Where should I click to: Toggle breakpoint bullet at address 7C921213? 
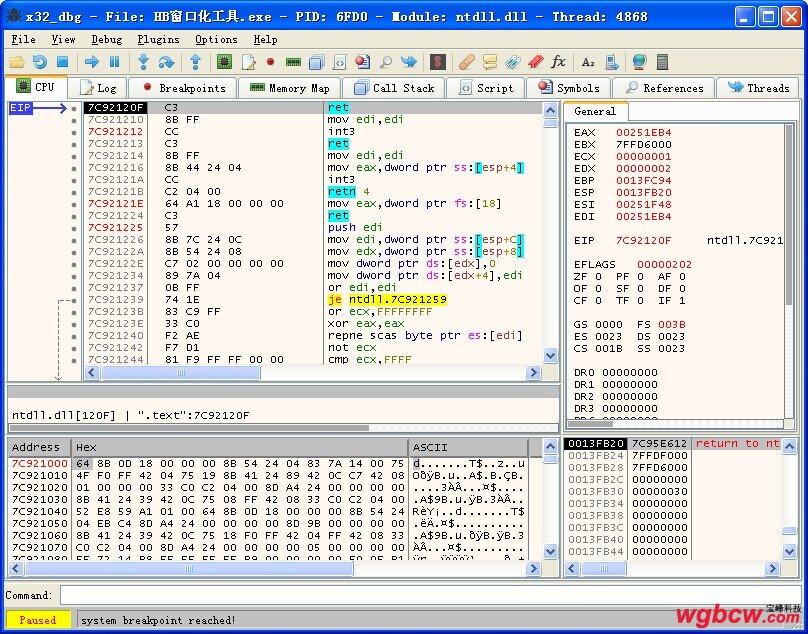point(74,144)
